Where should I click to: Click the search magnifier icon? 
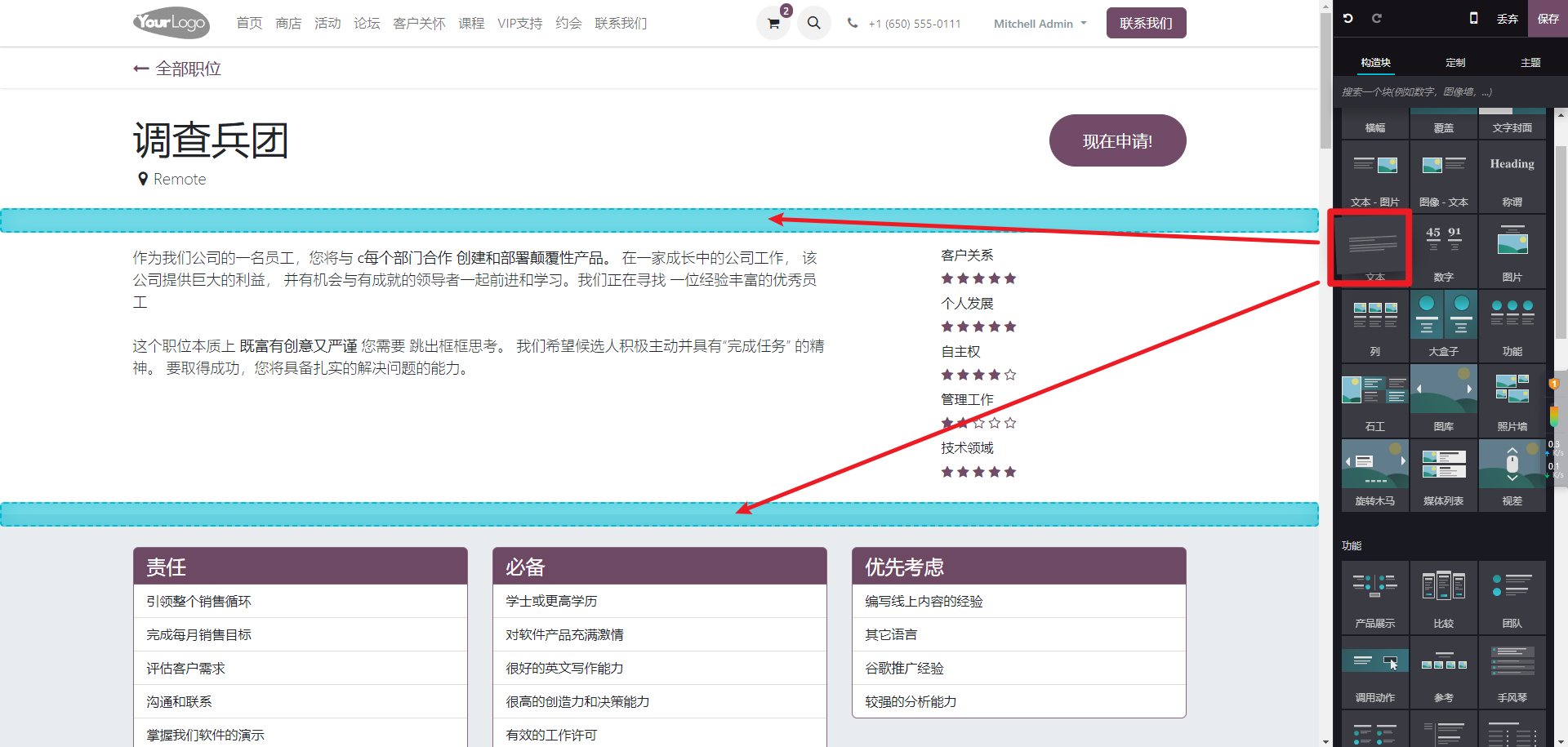[814, 23]
